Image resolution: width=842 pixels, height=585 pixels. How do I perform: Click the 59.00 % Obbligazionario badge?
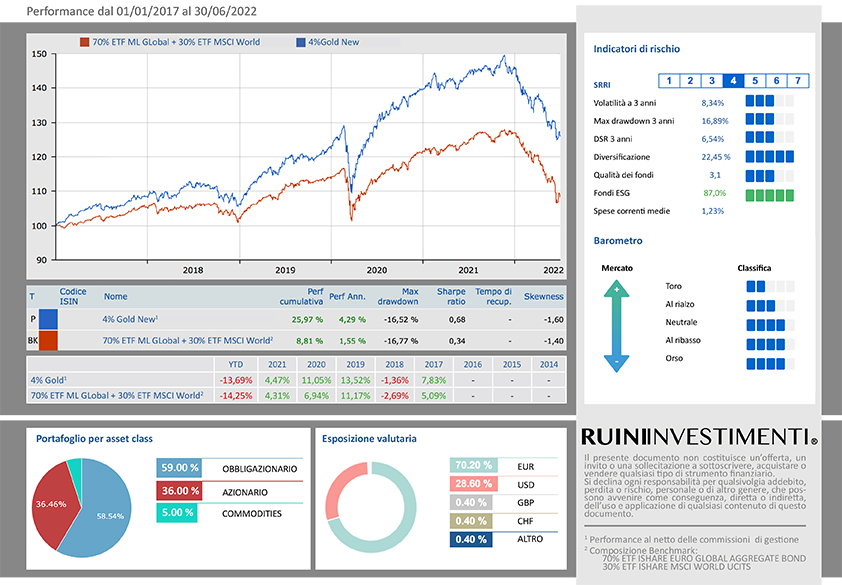(179, 468)
